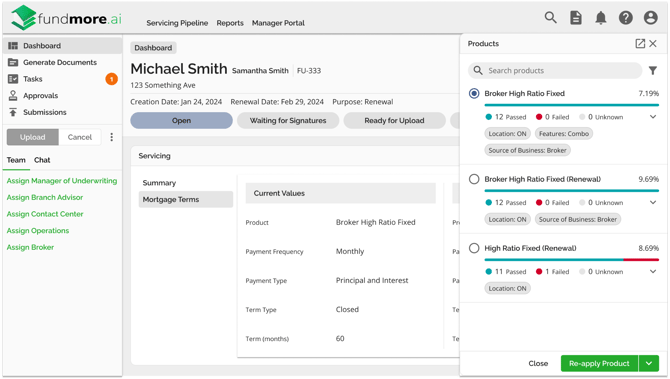This screenshot has height=379, width=670.
Task: Pop out the Products panel
Action: (640, 44)
